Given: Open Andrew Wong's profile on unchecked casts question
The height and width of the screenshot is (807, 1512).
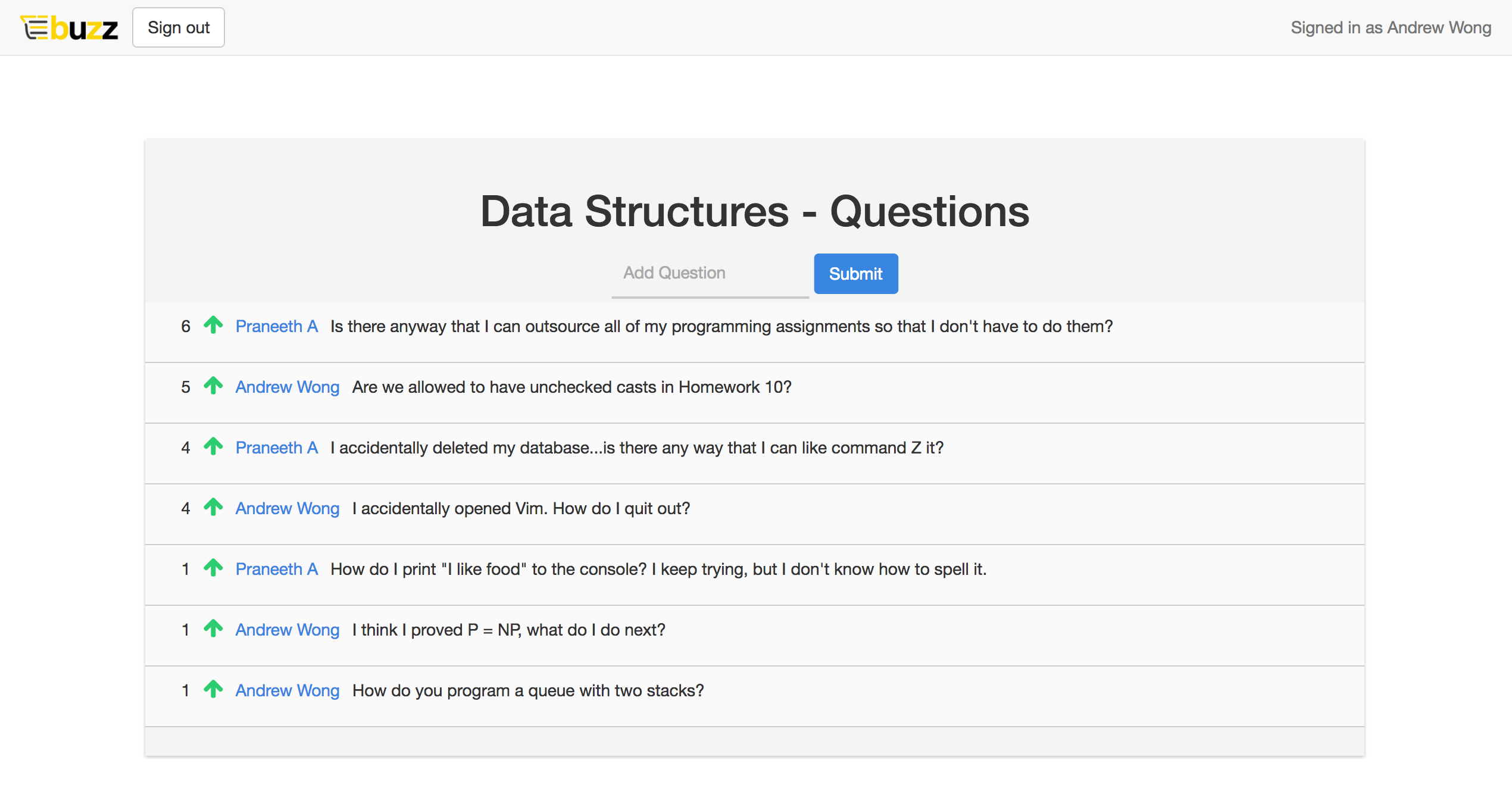Looking at the screenshot, I should pyautogui.click(x=287, y=387).
